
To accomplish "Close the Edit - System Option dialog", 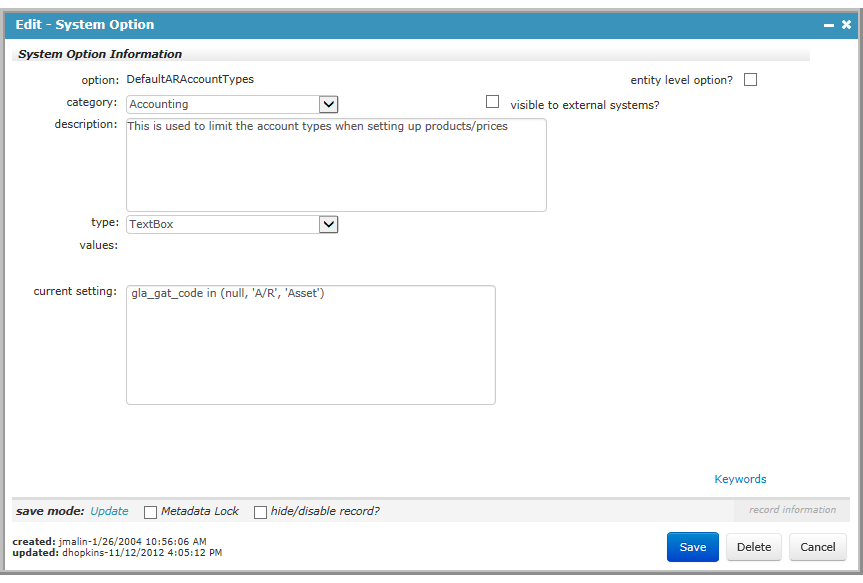I will click(846, 25).
